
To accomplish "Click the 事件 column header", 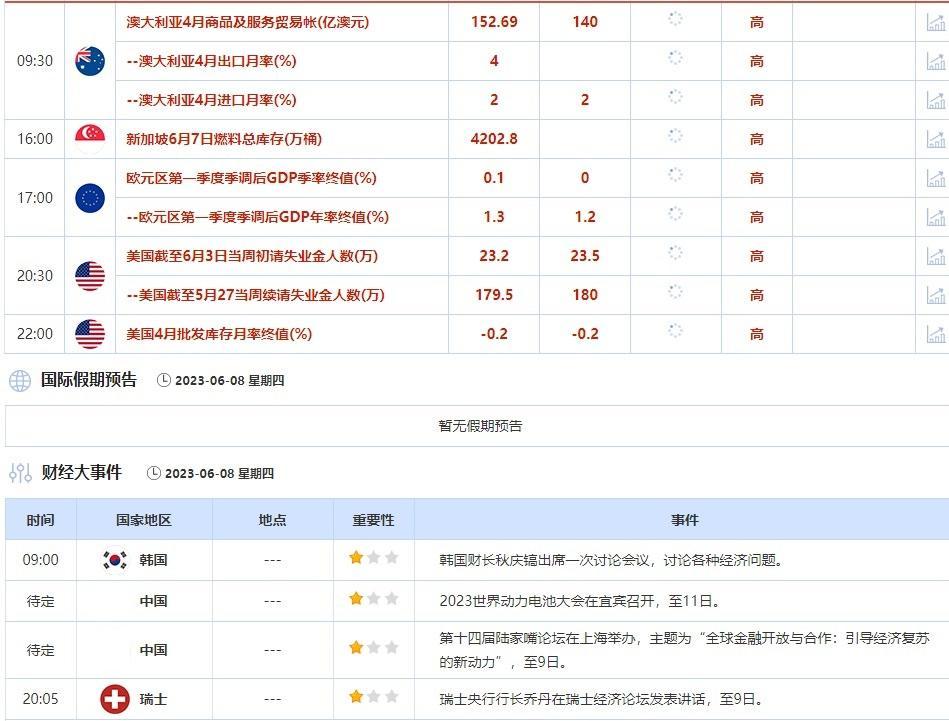I will 685,520.
